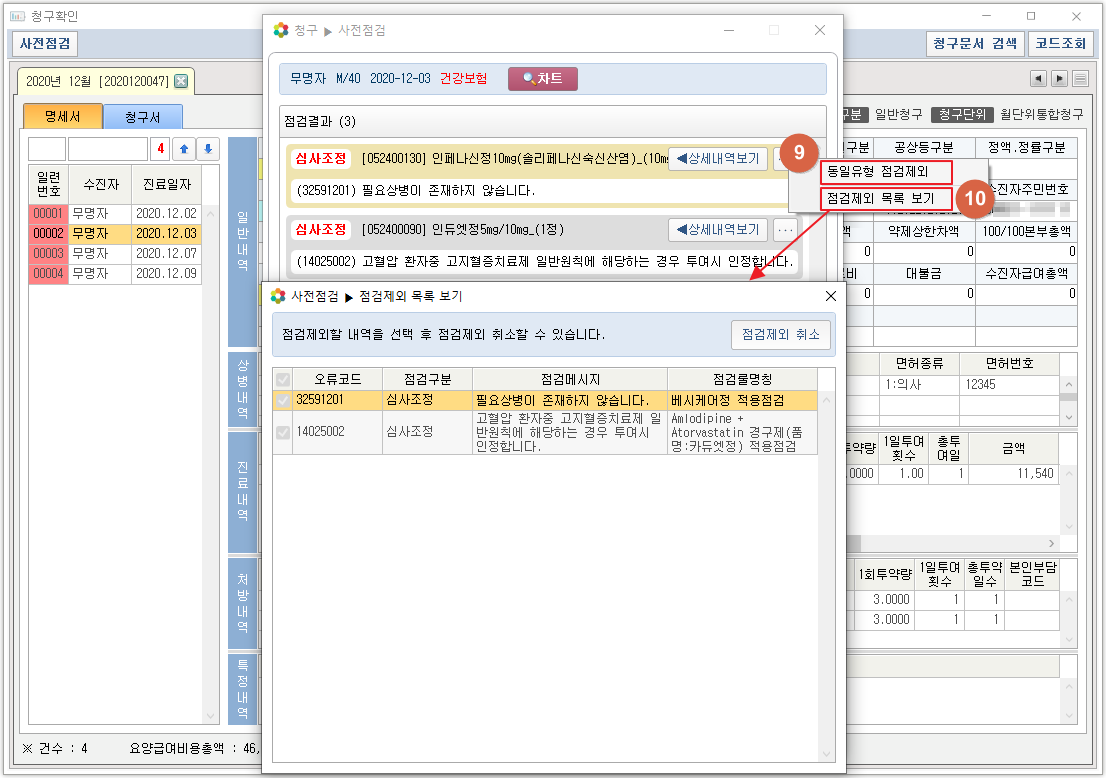Select 동일유형 점검제외 from the context menu
This screenshot has height=778, width=1106.
point(884,172)
